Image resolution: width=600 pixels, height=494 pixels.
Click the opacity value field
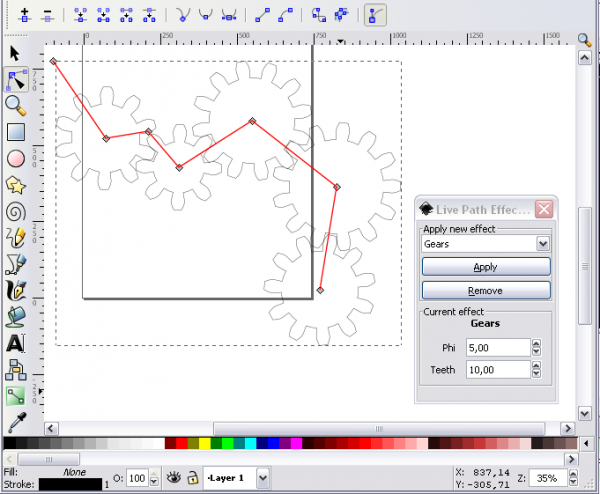pyautogui.click(x=137, y=478)
